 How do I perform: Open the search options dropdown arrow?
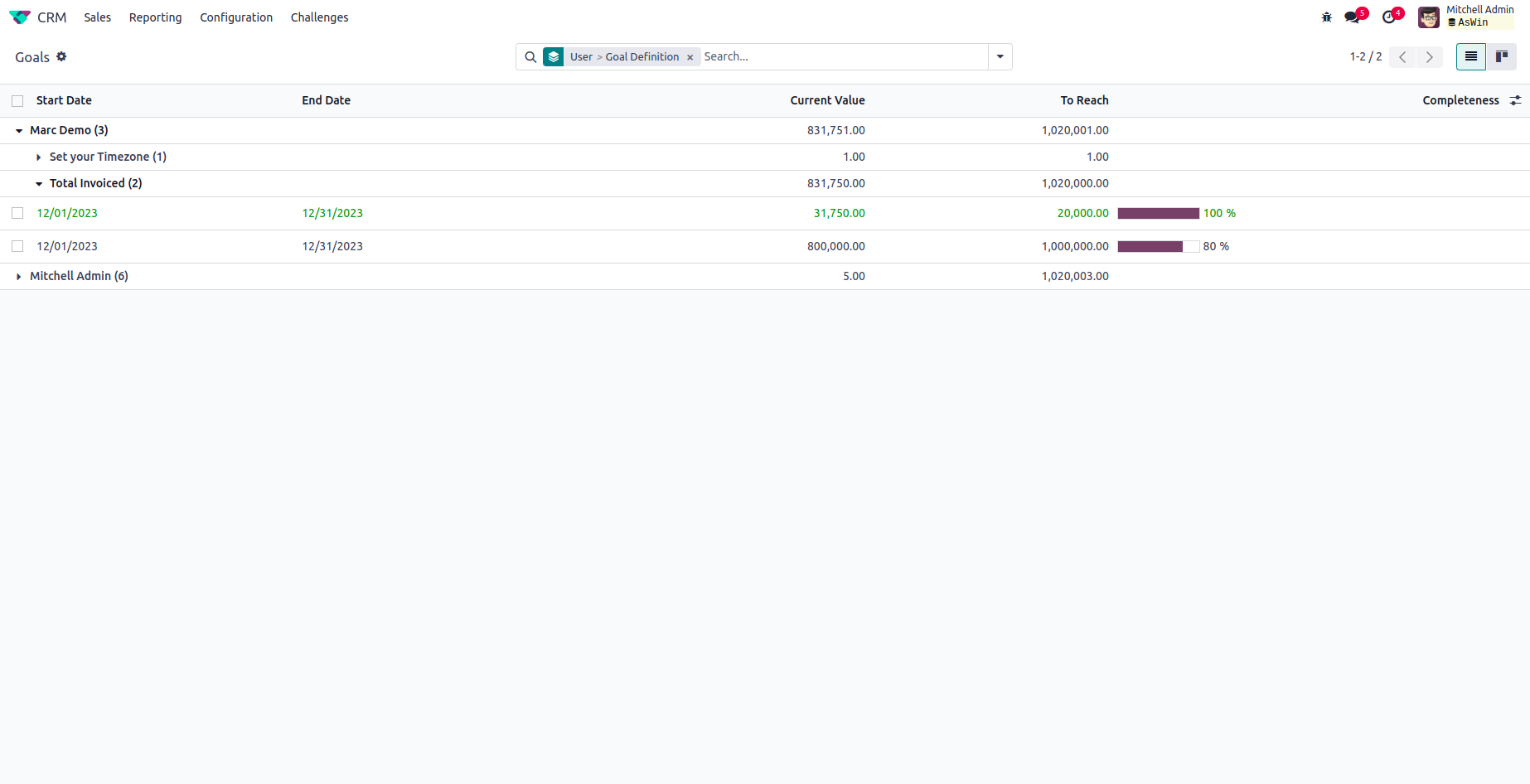pos(1000,56)
